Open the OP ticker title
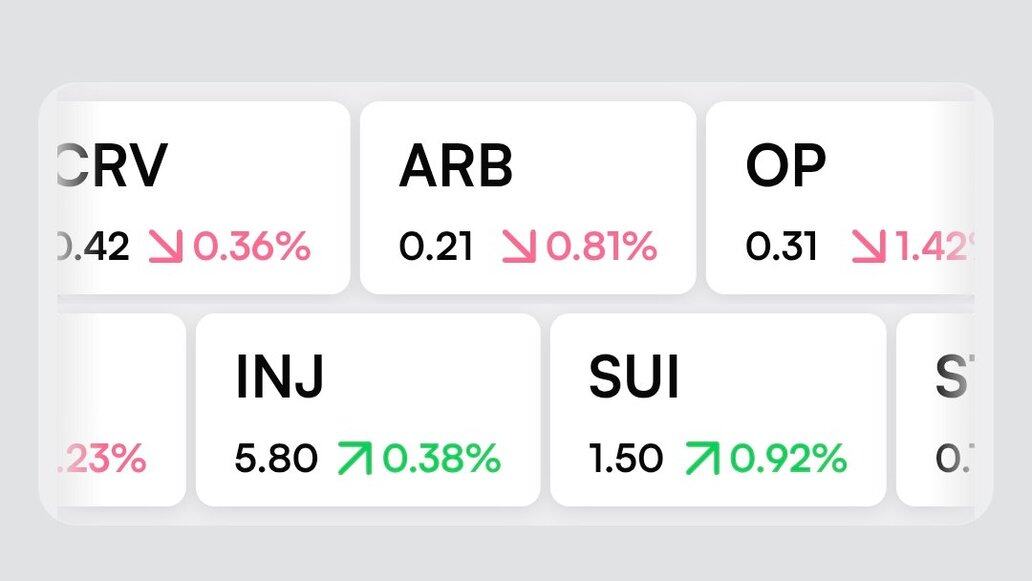Screen dimensions: 1032x581 [x=786, y=167]
